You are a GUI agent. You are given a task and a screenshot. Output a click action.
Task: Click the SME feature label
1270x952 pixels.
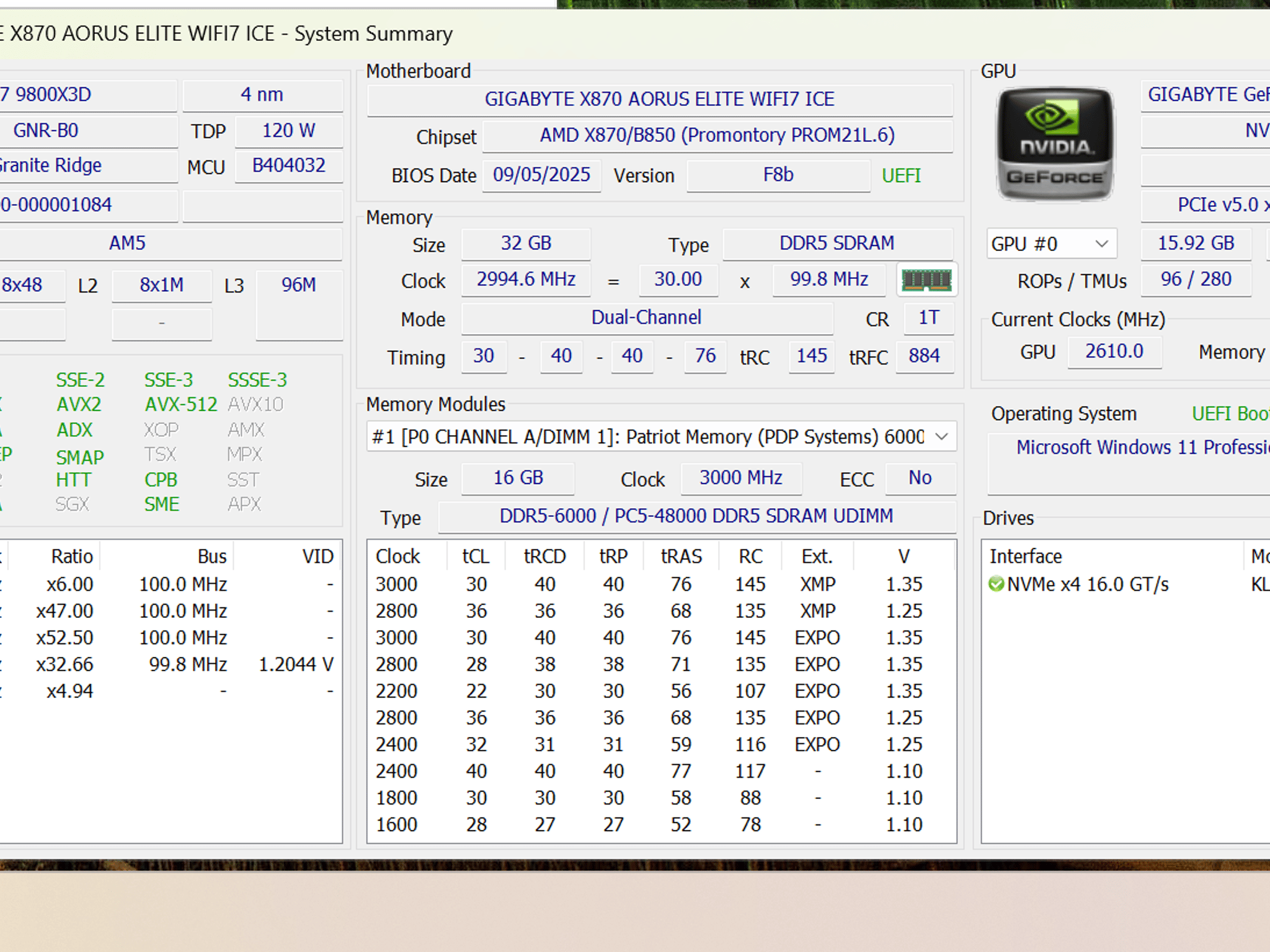pos(162,505)
